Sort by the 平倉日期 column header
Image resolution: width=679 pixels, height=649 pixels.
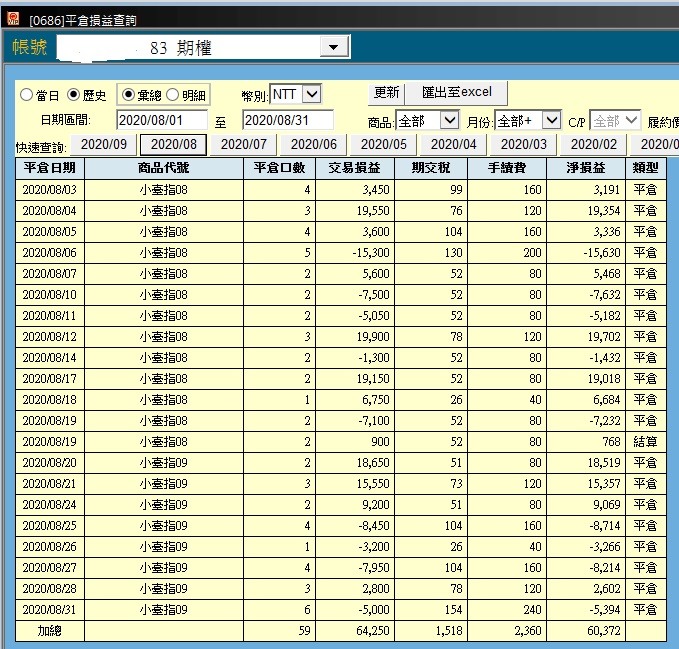(x=50, y=168)
